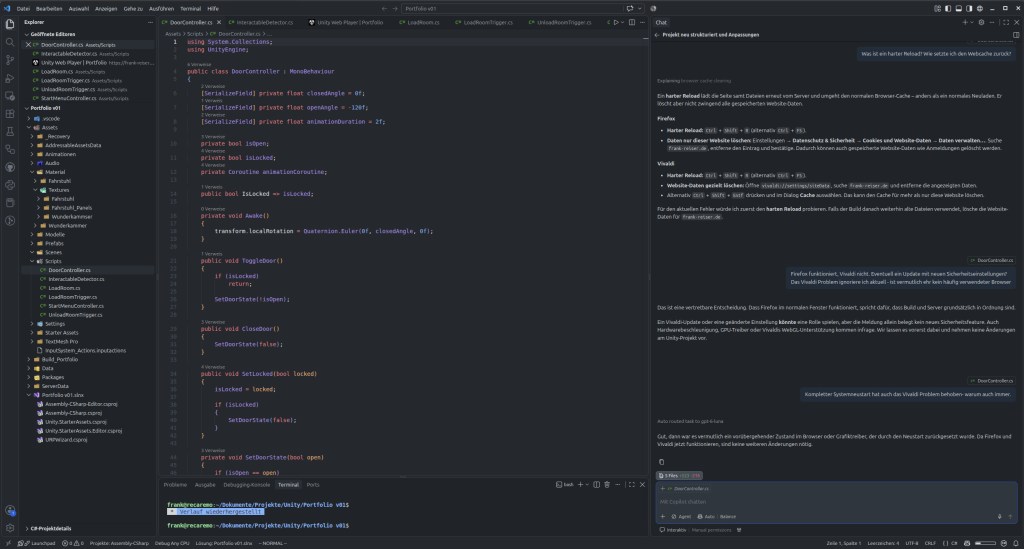Toggle the secondary side bar visibility
The width and height of the screenshot is (1024, 549).
point(968,8)
